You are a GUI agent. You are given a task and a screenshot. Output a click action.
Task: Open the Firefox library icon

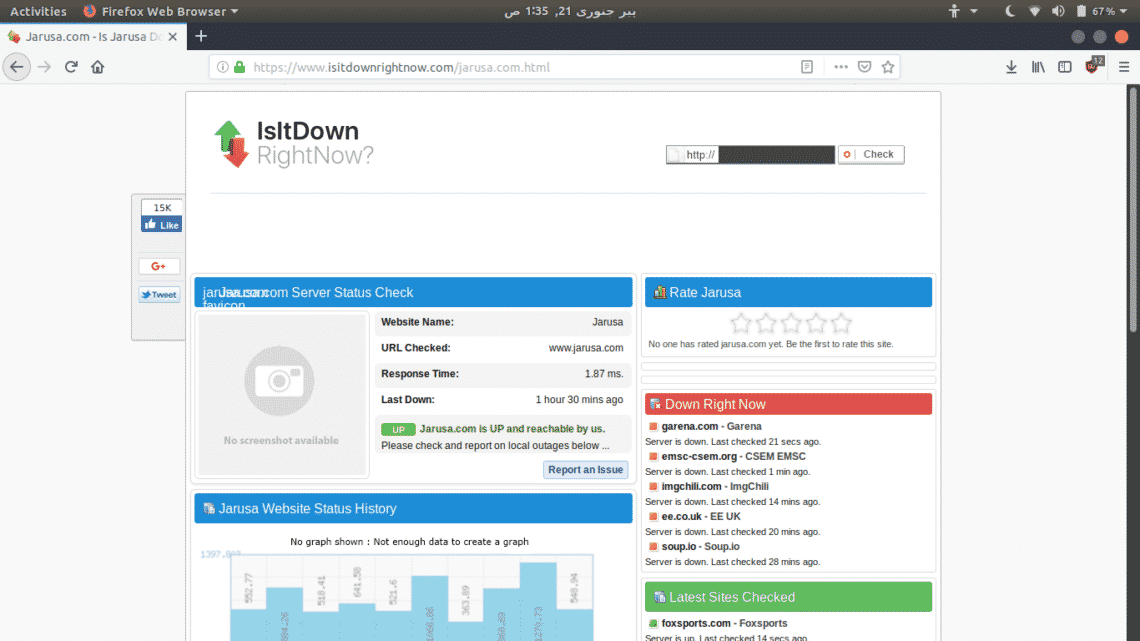[1038, 67]
